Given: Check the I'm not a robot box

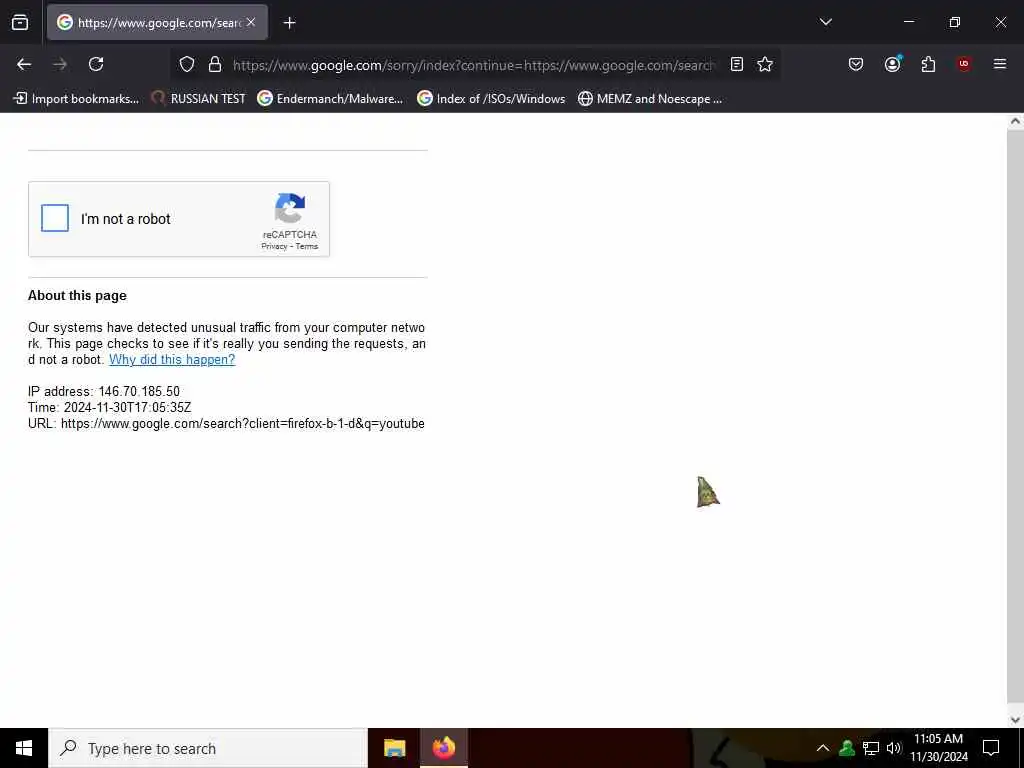Looking at the screenshot, I should (55, 218).
